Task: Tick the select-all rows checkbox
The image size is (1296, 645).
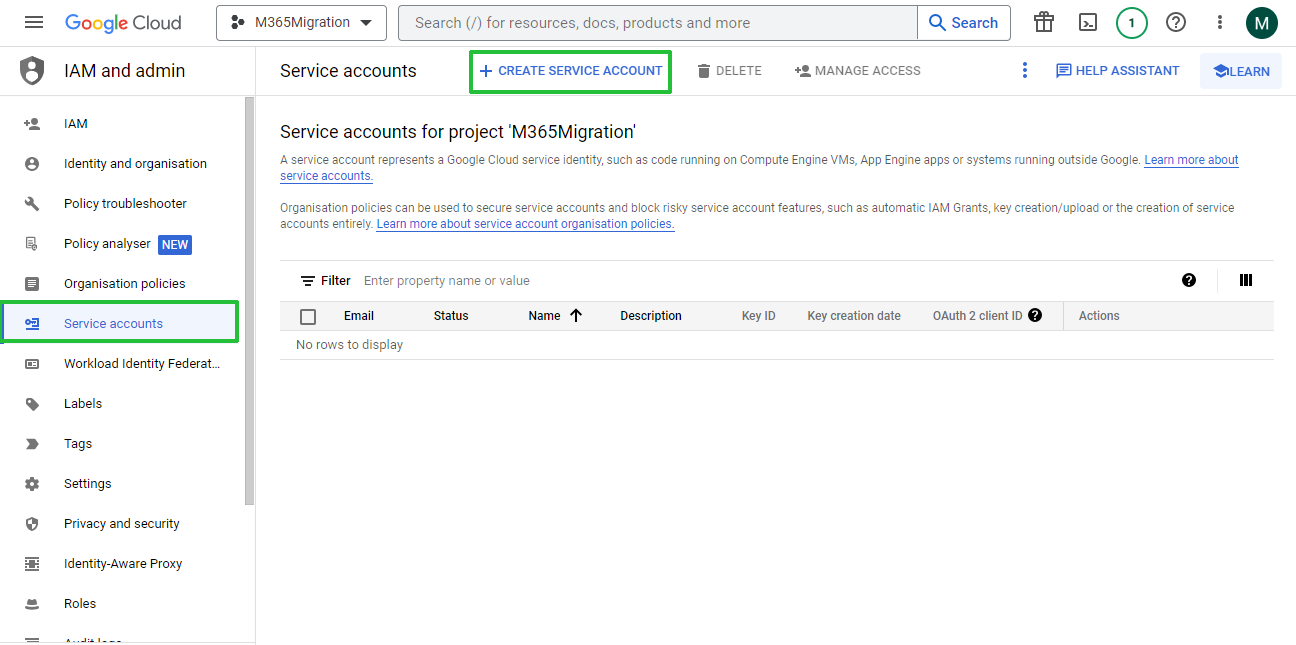Action: (308, 316)
